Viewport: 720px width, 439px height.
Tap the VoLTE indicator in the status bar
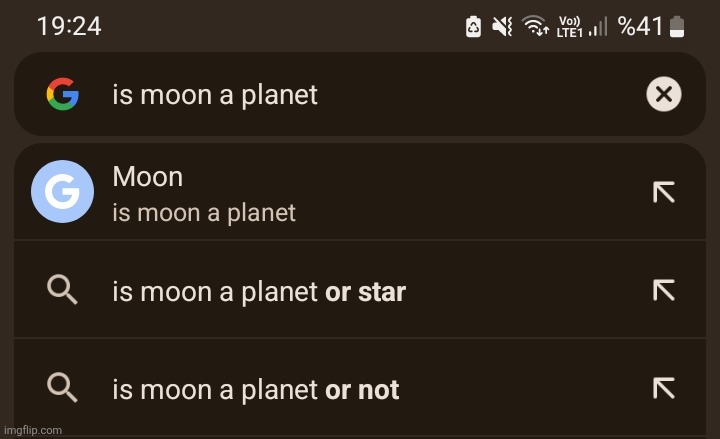[x=569, y=27]
